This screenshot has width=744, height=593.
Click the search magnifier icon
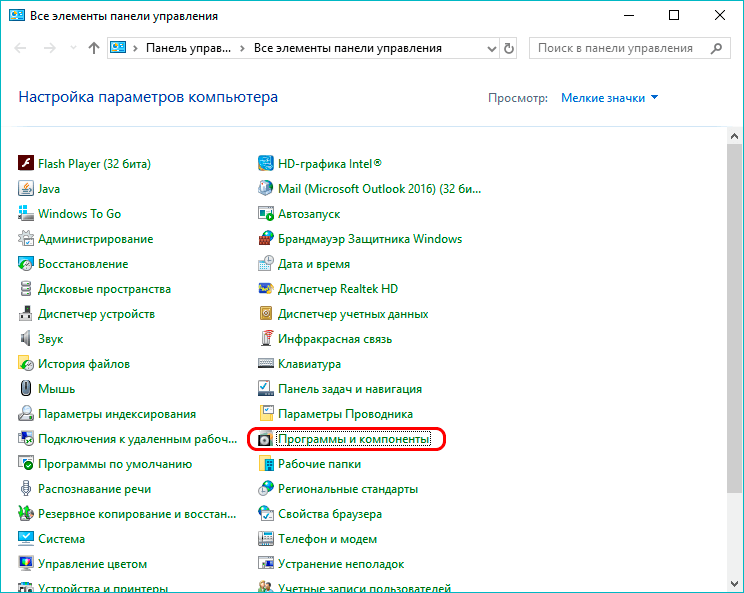[716, 48]
